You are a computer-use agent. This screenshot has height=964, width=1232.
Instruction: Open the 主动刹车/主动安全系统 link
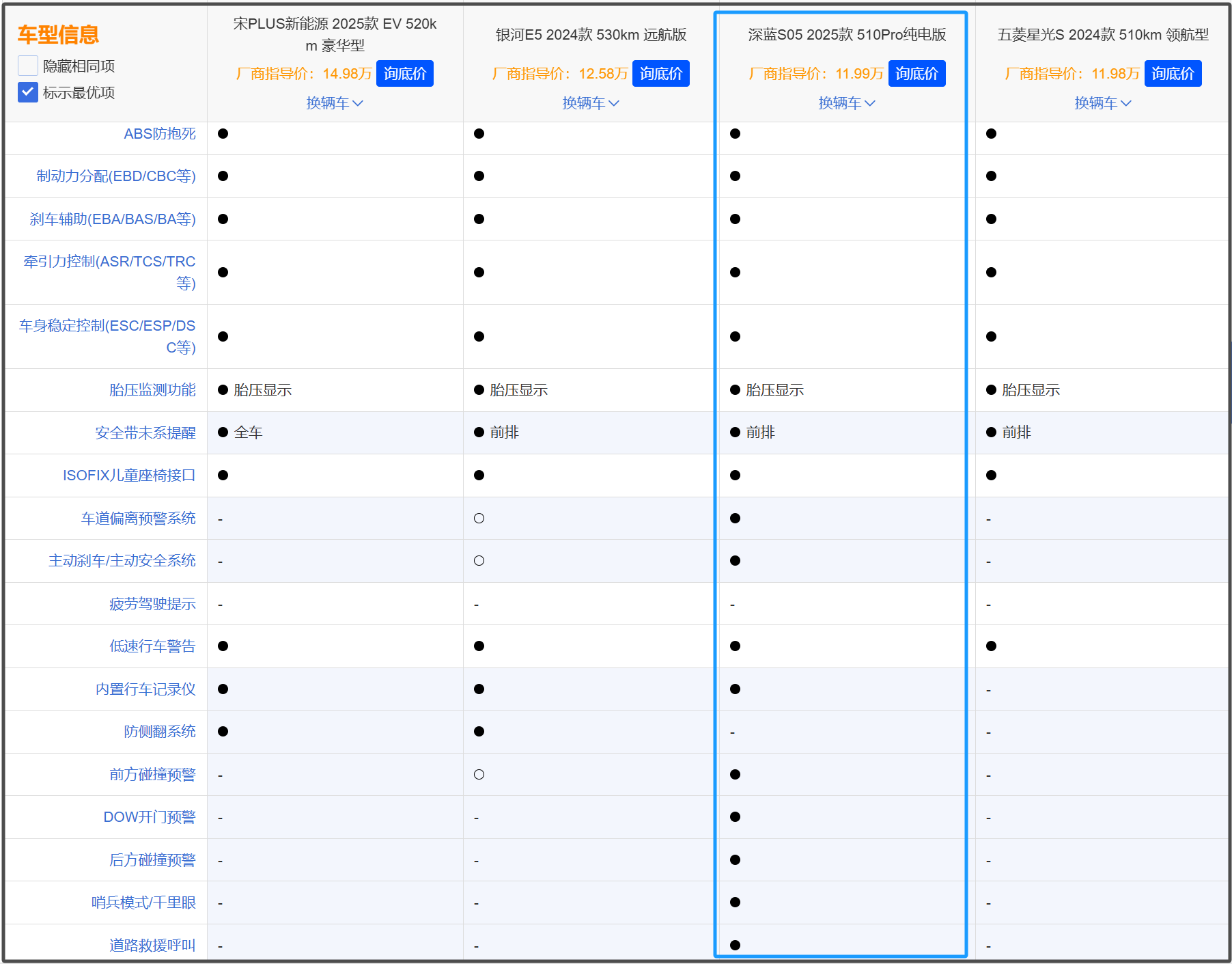122,561
